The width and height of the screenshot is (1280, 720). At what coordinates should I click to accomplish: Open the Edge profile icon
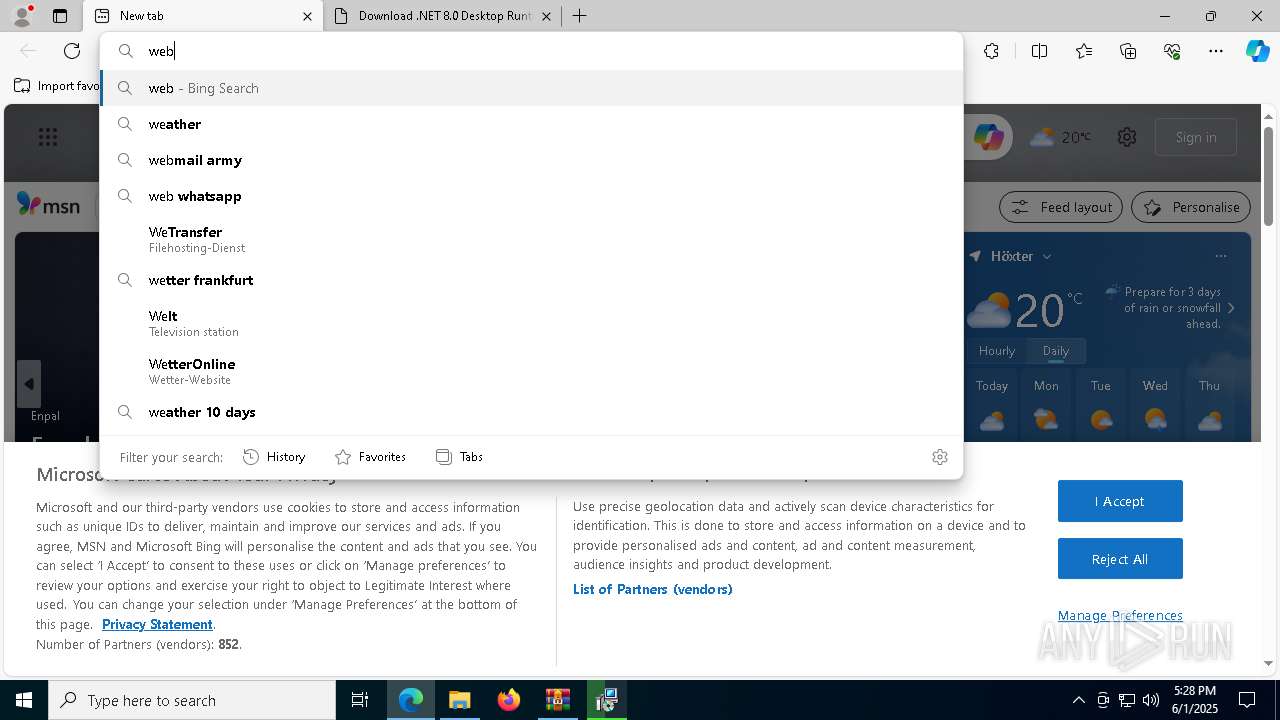tap(21, 16)
